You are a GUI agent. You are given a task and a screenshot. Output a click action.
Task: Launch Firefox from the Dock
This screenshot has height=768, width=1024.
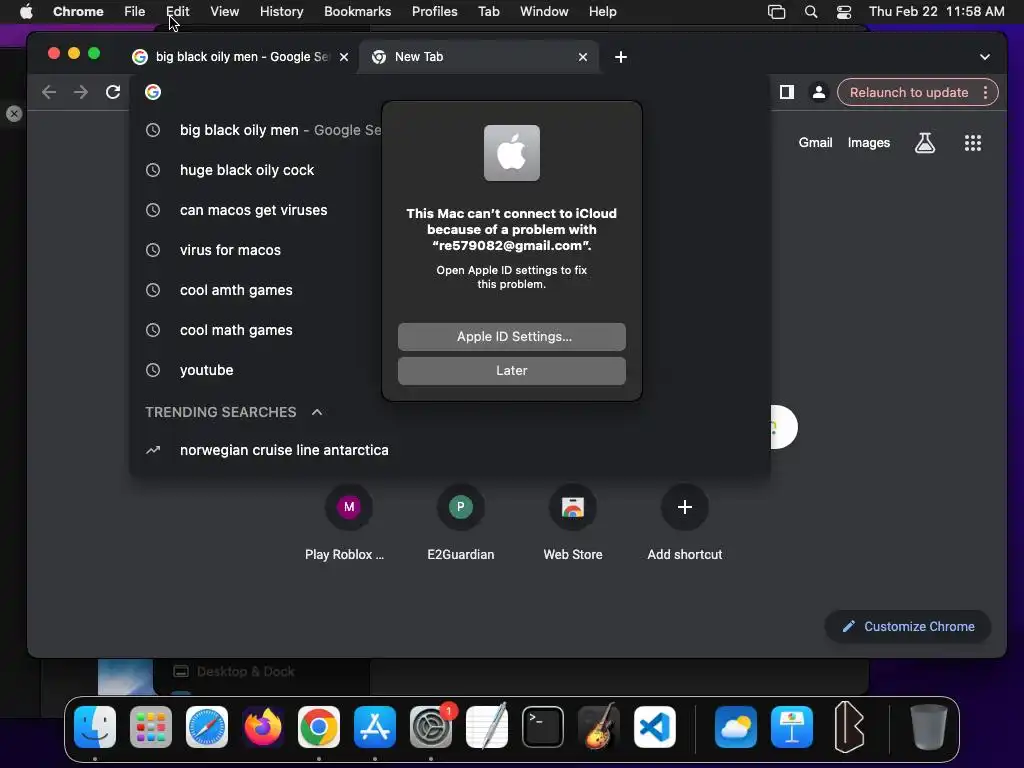click(x=263, y=727)
